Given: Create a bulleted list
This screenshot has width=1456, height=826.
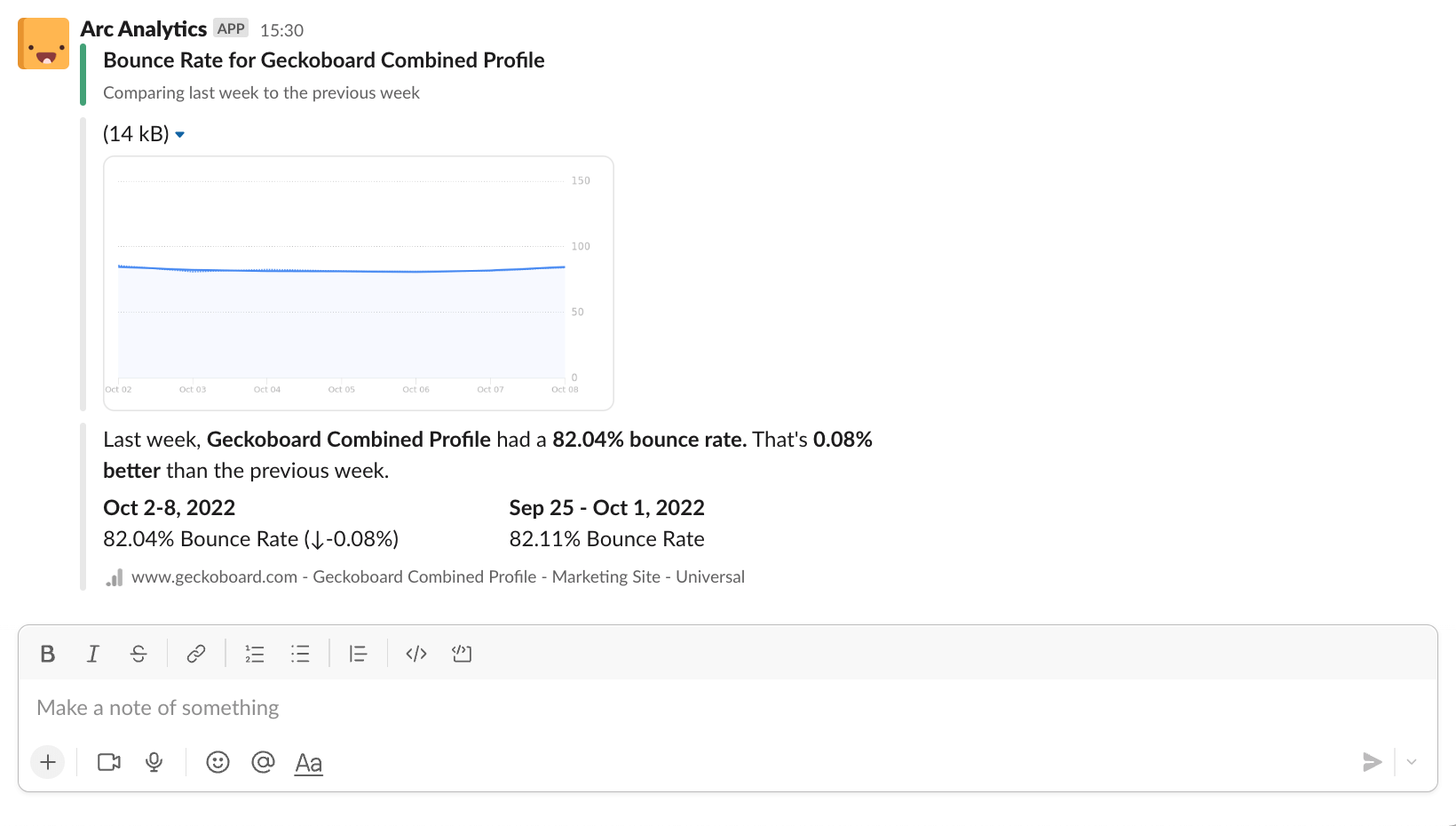Looking at the screenshot, I should point(300,654).
